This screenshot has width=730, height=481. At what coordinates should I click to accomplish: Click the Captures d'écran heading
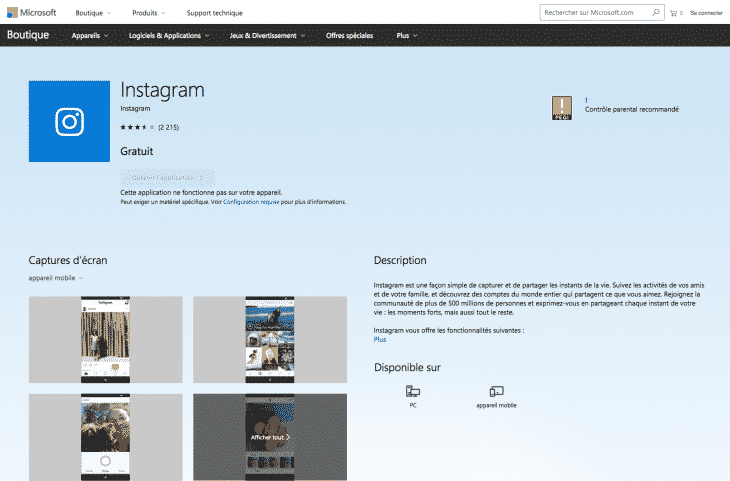pos(68,260)
